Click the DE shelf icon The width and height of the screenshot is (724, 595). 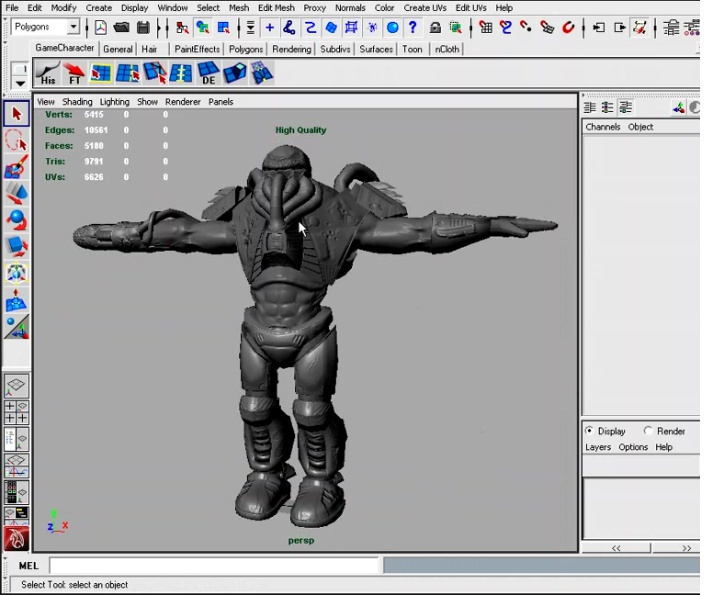208,73
